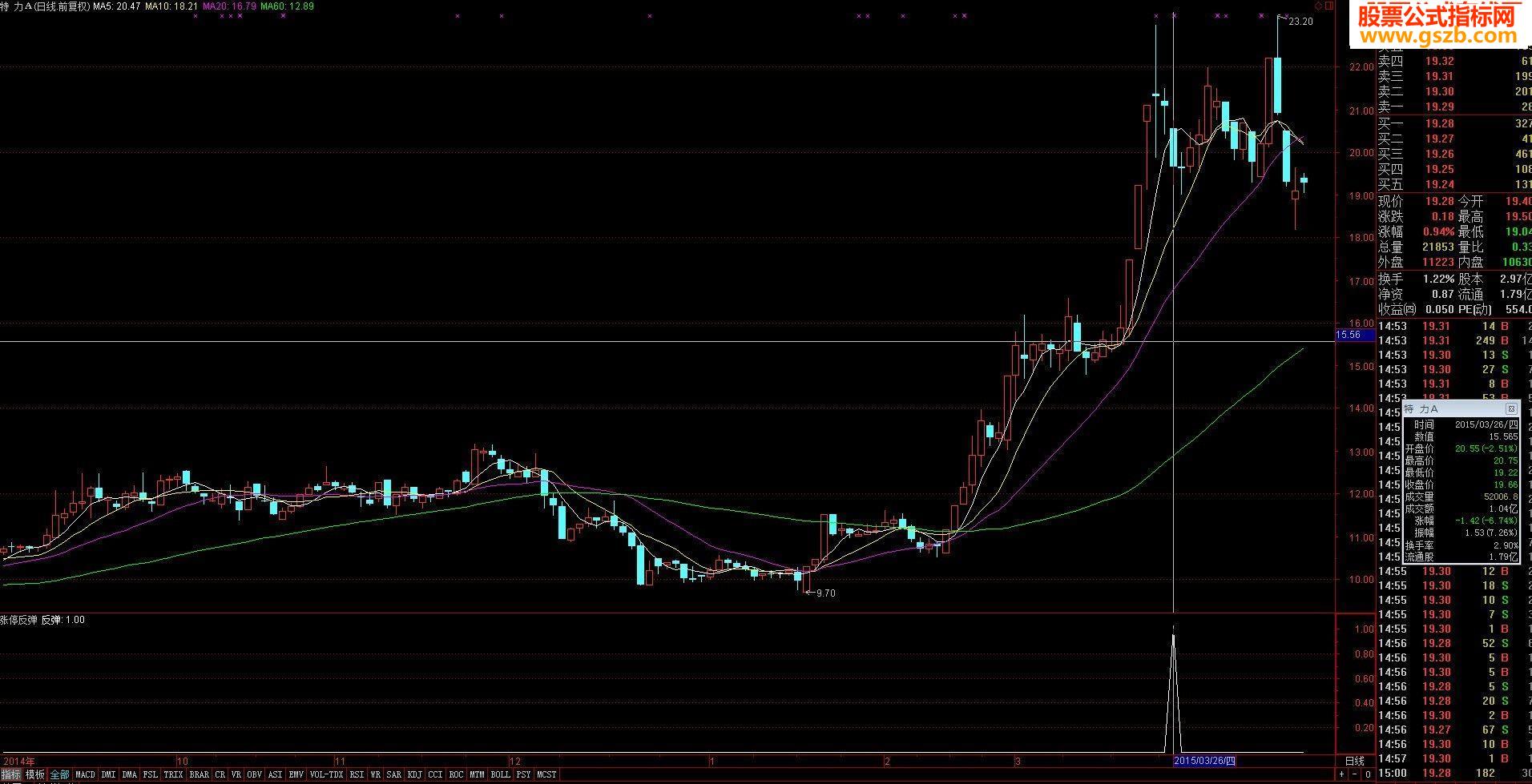Viewport: 1532px width, 784px height.
Task: Click the 卖二 price 19.30
Action: 1439,91
